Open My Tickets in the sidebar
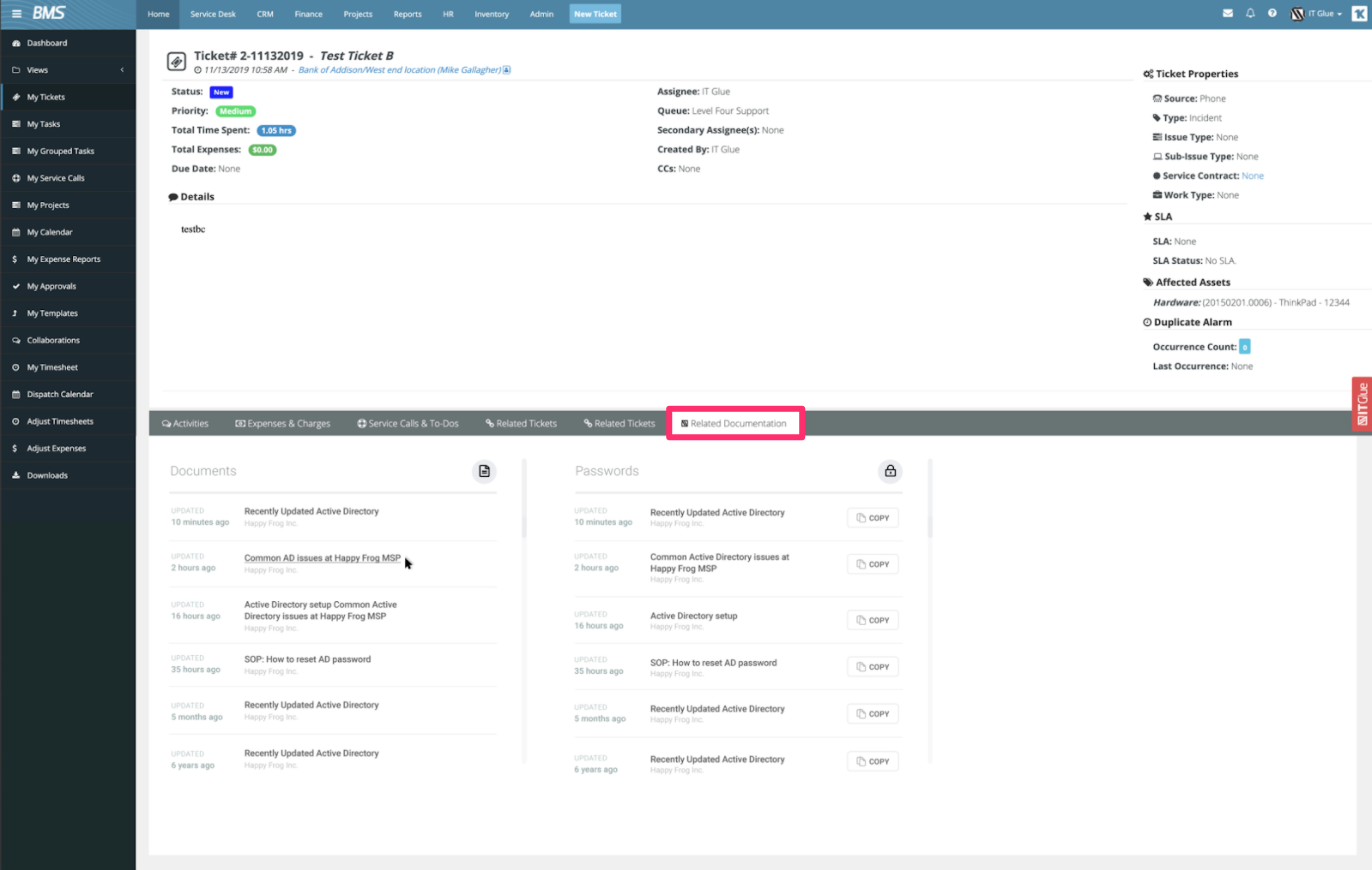 click(68, 97)
